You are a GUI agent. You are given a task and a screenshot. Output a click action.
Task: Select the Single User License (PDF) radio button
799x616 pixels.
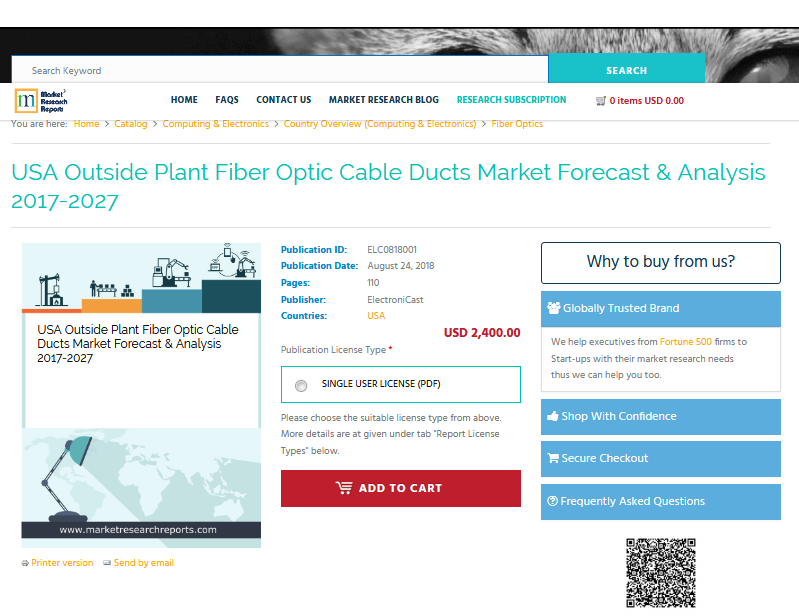point(301,386)
